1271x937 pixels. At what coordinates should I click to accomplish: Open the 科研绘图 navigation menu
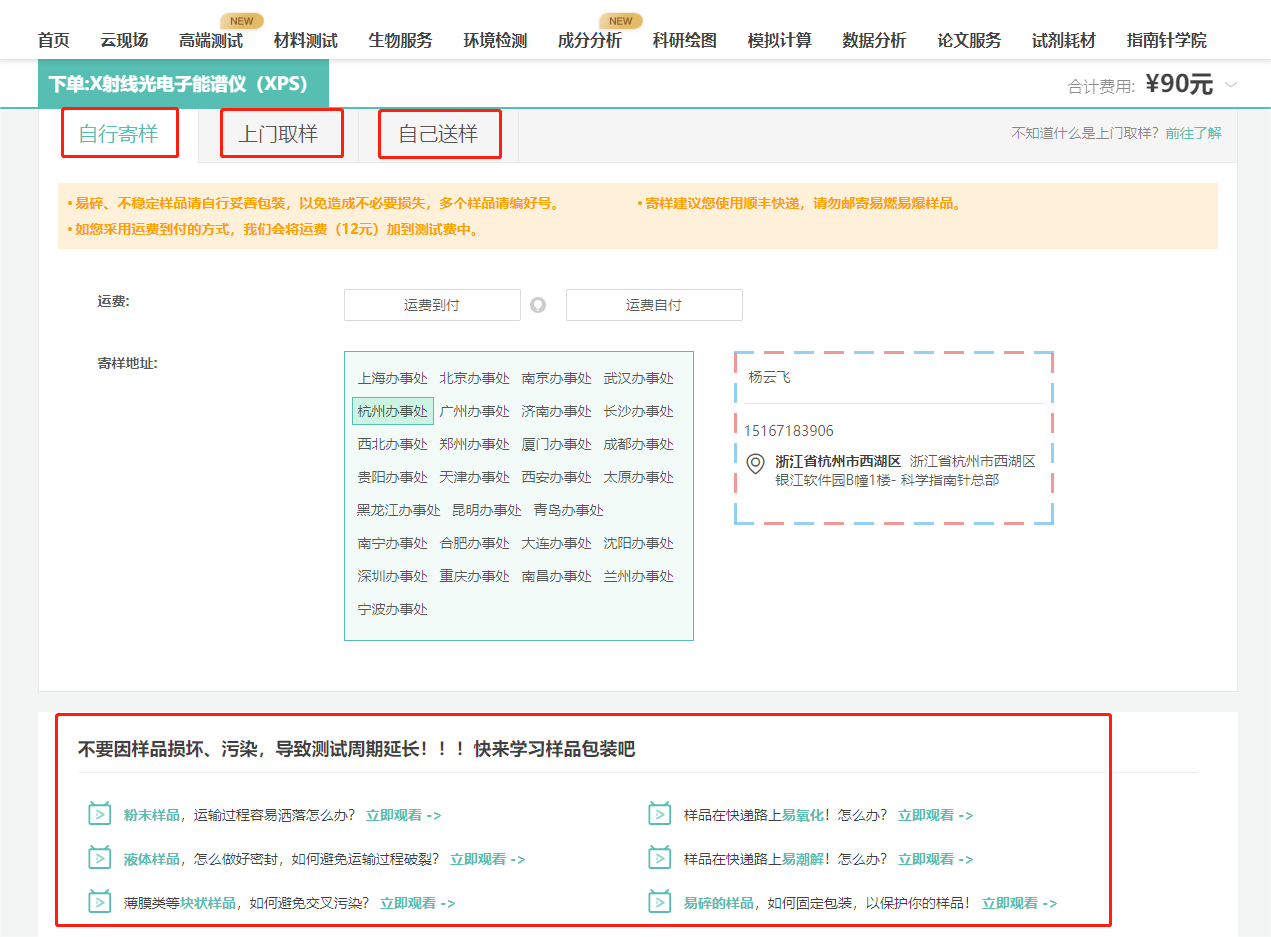pyautogui.click(x=684, y=40)
